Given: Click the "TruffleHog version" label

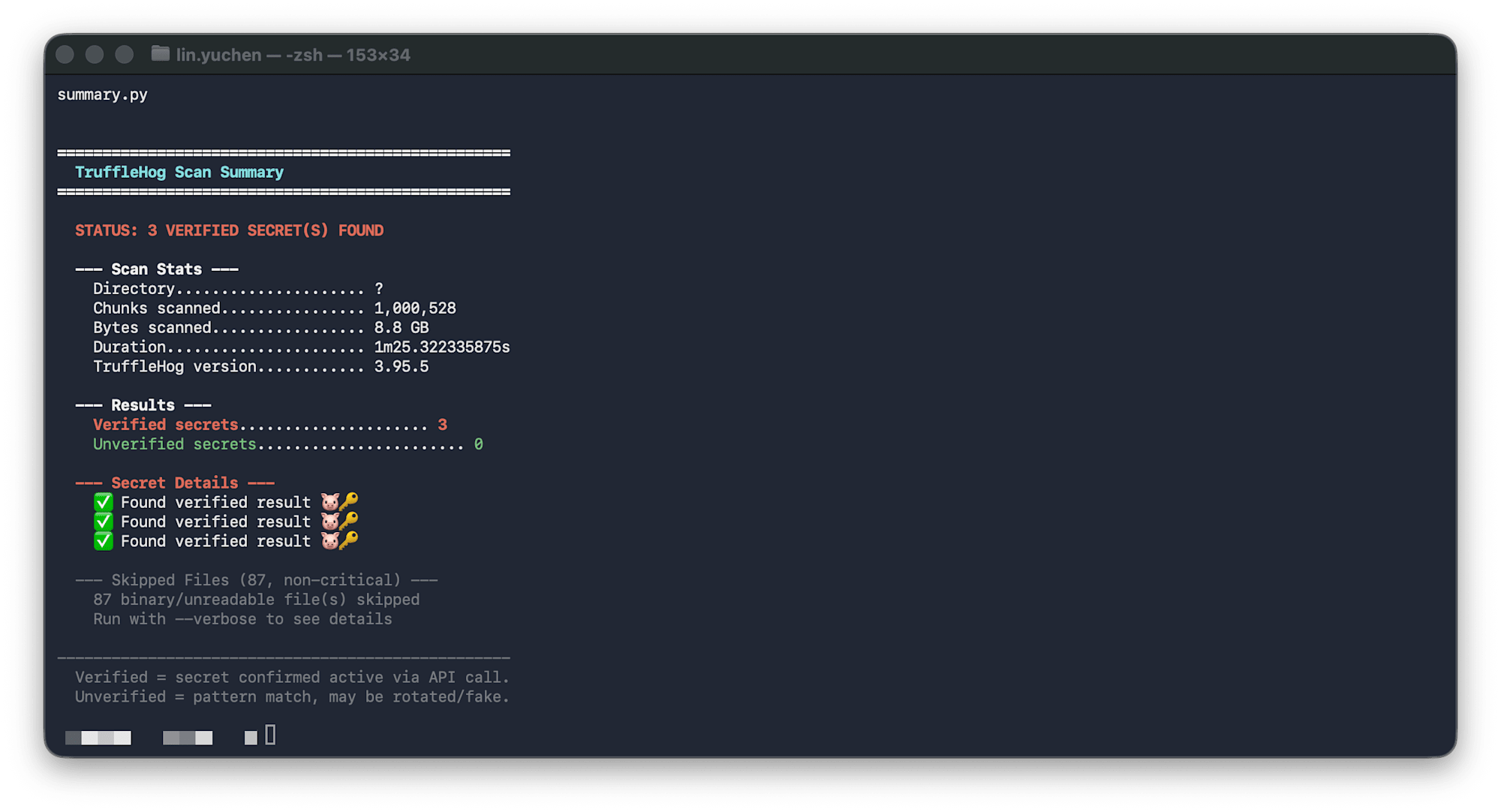Looking at the screenshot, I should coord(175,367).
